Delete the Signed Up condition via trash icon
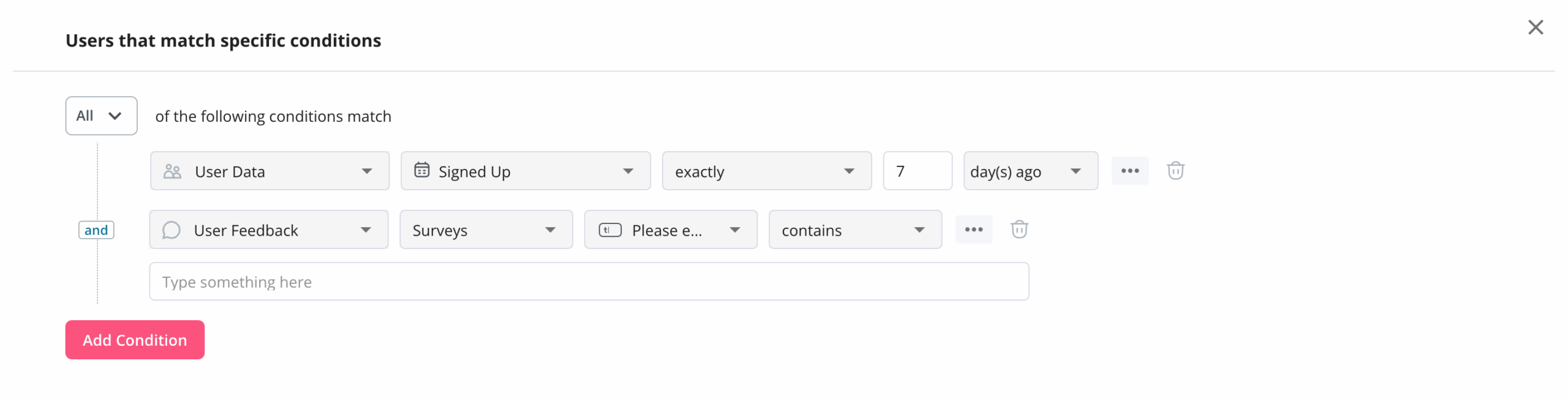This screenshot has height=399, width=1568. pos(1176,171)
